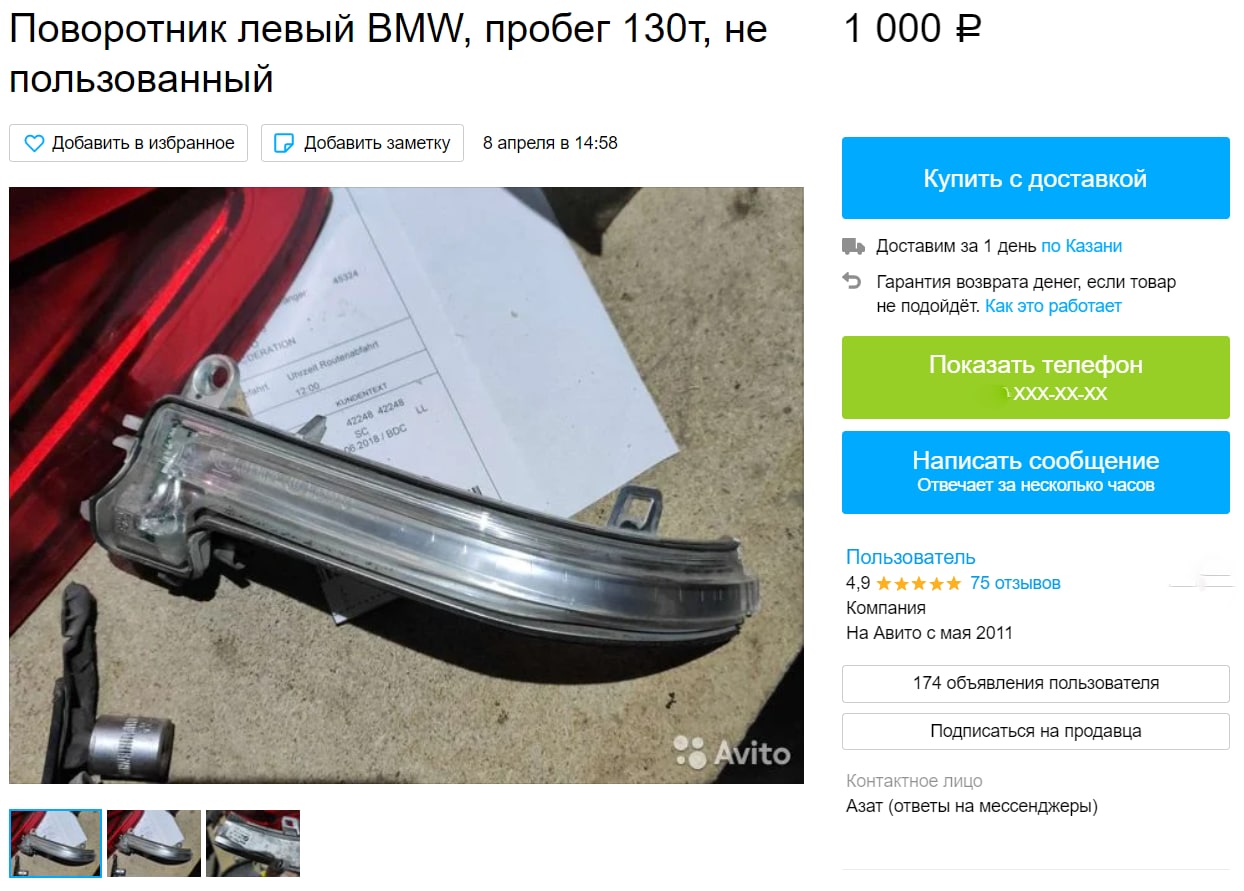The width and height of the screenshot is (1244, 891).
Task: Buy with delivery using Купить с доставкой
Action: coord(1035,178)
